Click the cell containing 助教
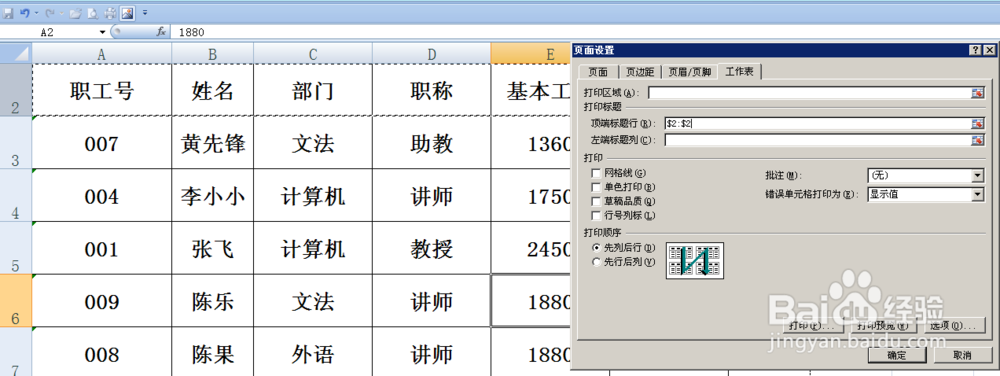 coord(432,143)
